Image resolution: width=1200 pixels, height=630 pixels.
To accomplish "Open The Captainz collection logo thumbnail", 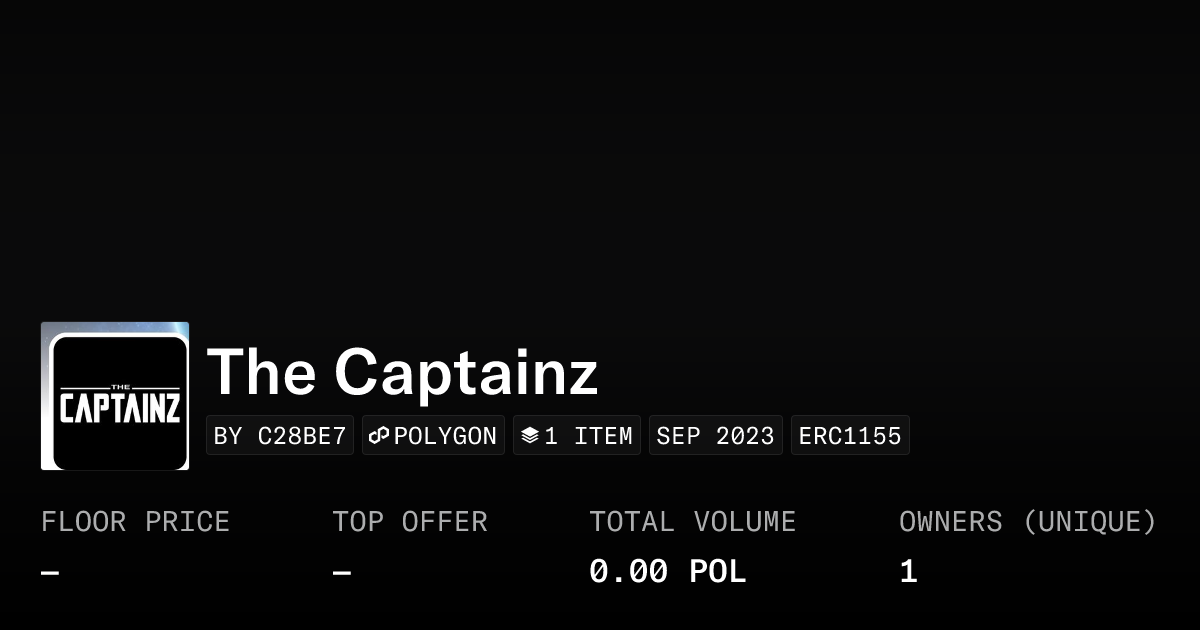I will tap(115, 396).
